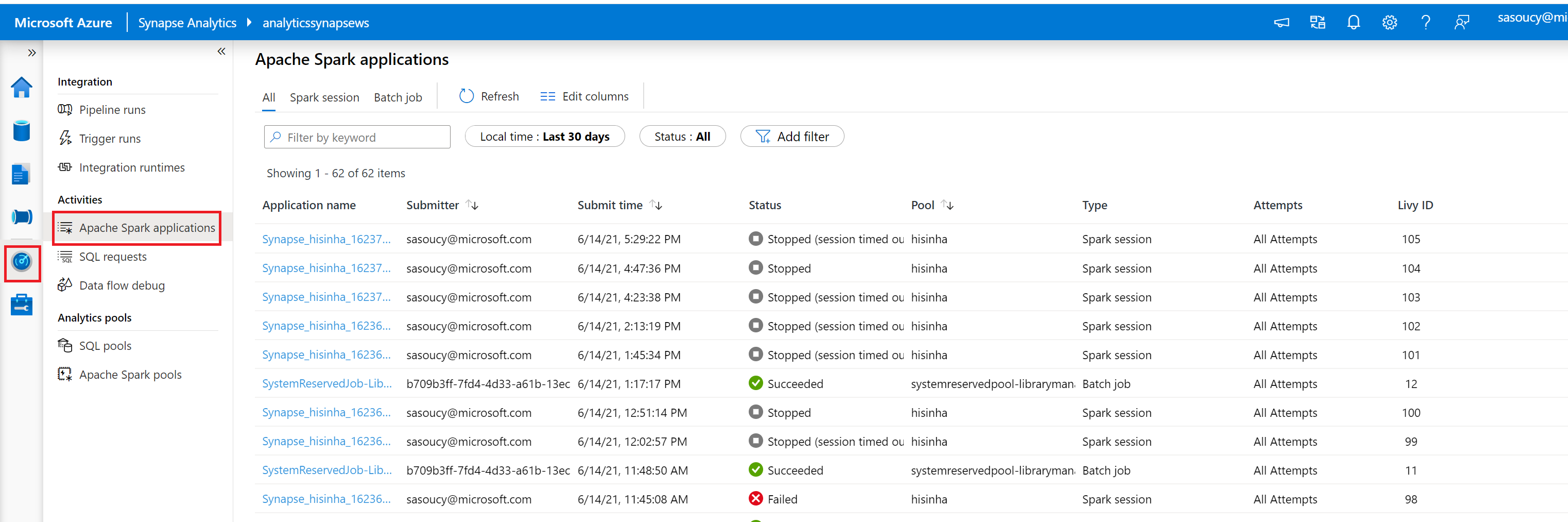The width and height of the screenshot is (1568, 522).
Task: Open the application submitted at 12:02:57 PM
Action: click(x=326, y=442)
